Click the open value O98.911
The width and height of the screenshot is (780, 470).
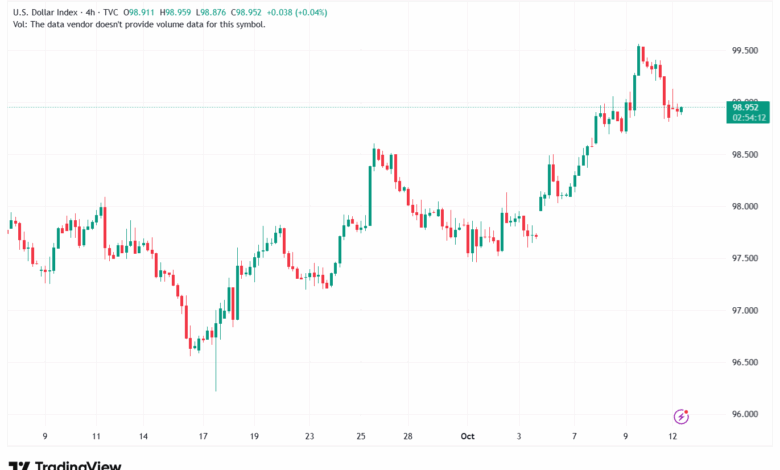click(139, 12)
